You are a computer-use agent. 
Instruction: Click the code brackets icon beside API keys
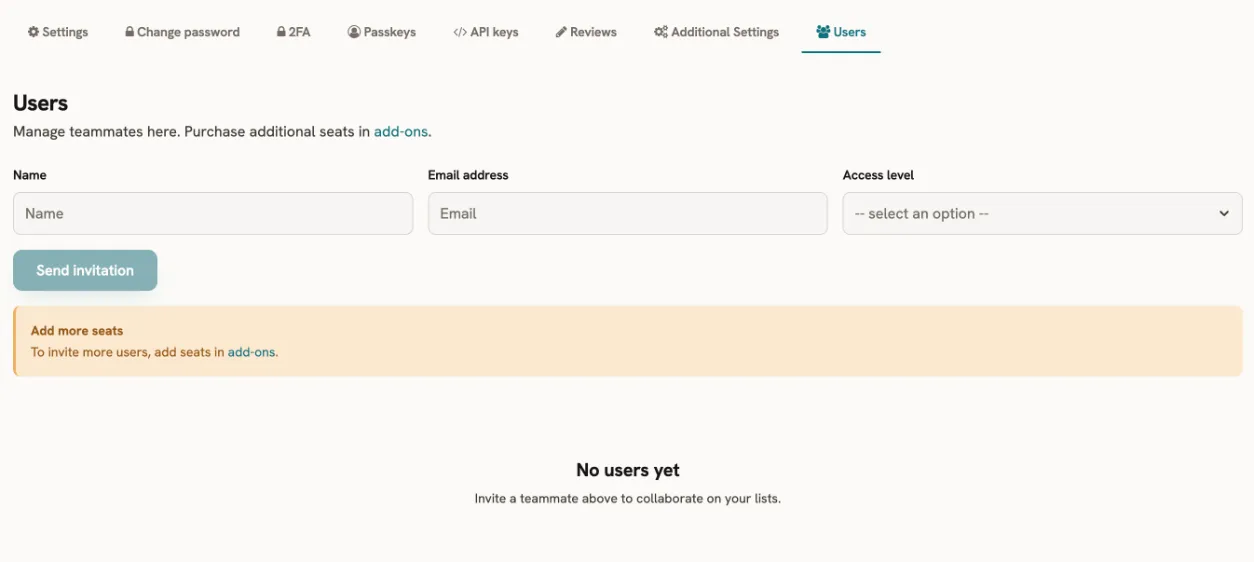click(460, 32)
